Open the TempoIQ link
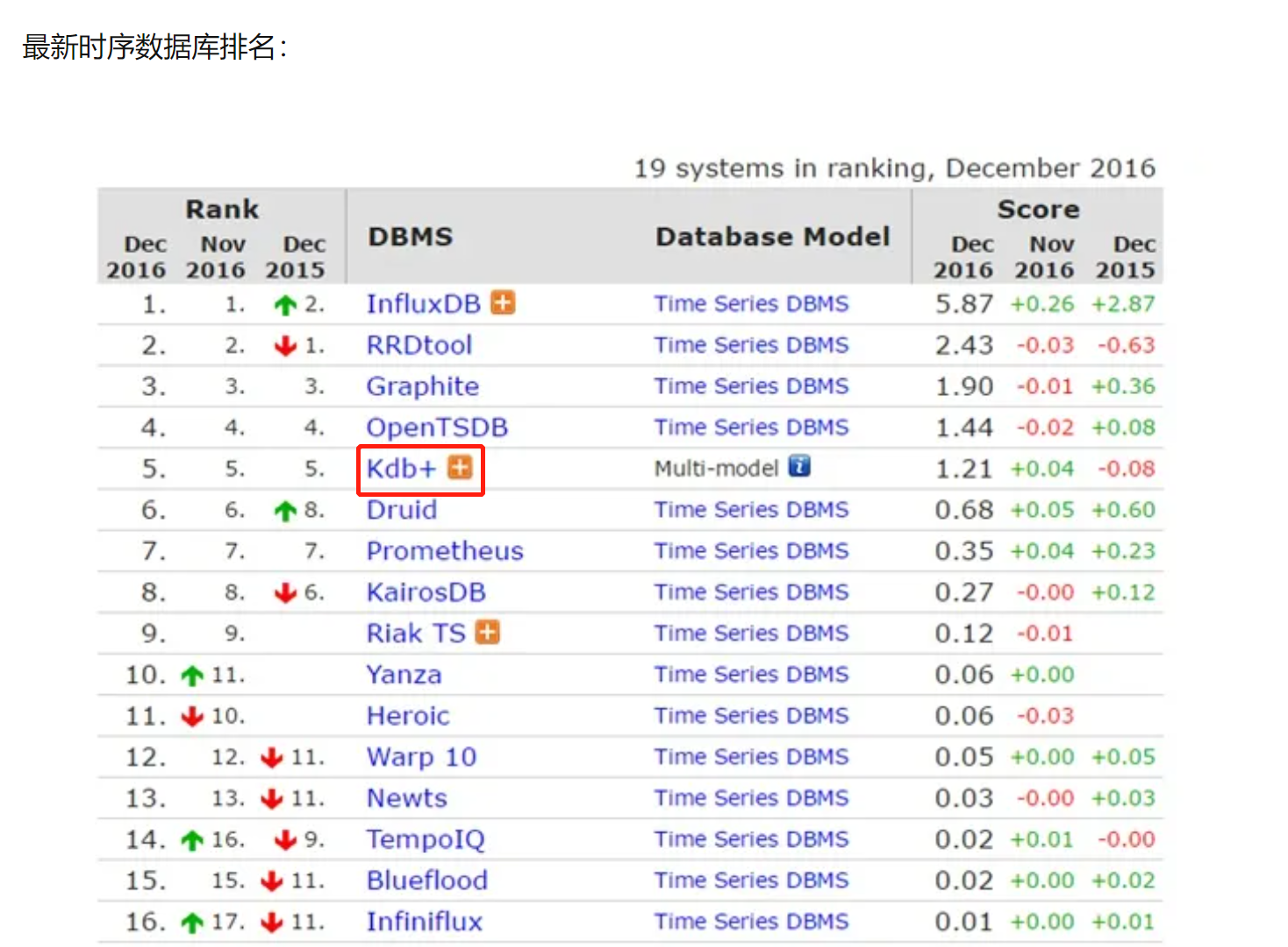 pyautogui.click(x=426, y=840)
